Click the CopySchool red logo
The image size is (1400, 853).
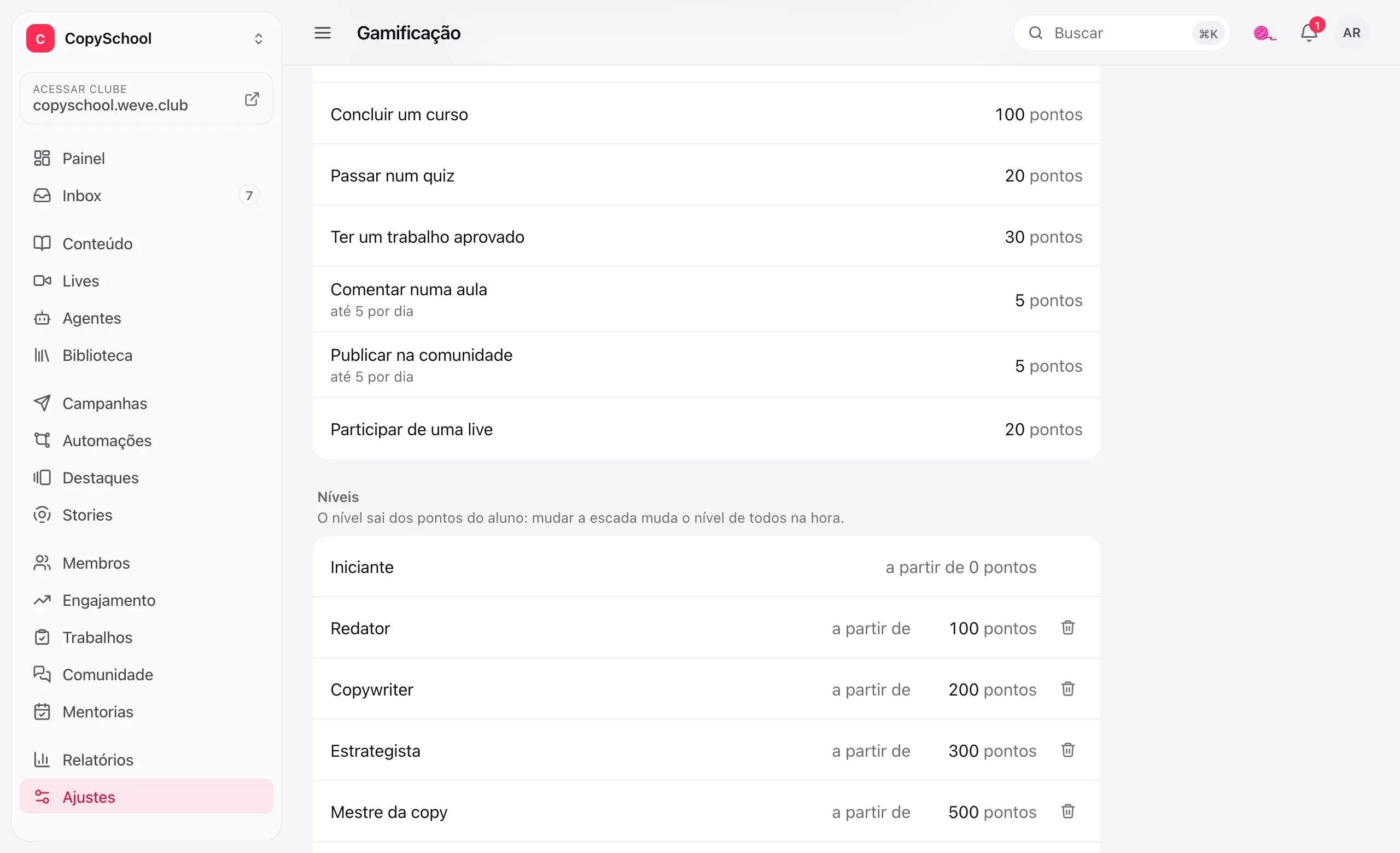(x=40, y=38)
